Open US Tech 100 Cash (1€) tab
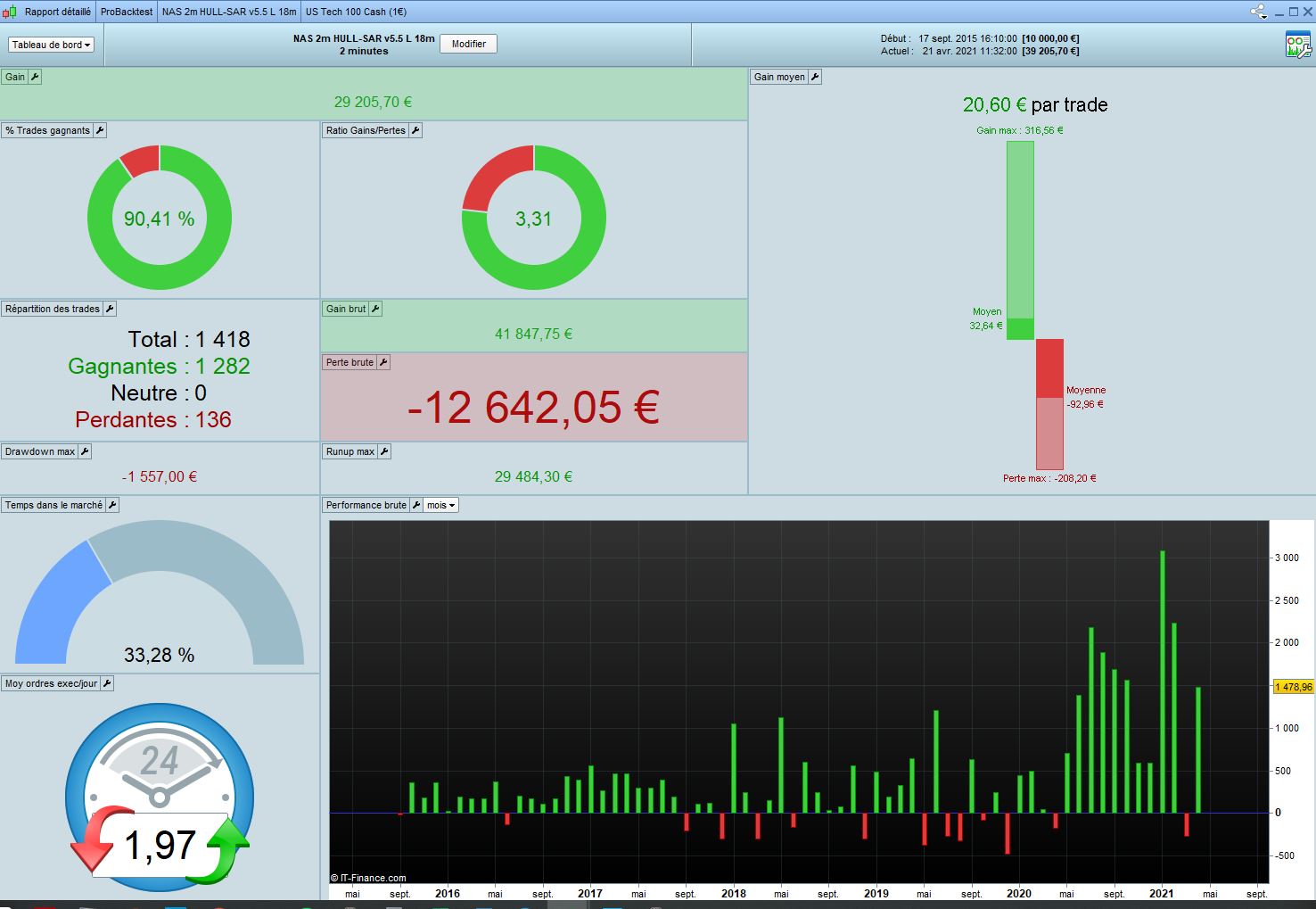 (356, 12)
